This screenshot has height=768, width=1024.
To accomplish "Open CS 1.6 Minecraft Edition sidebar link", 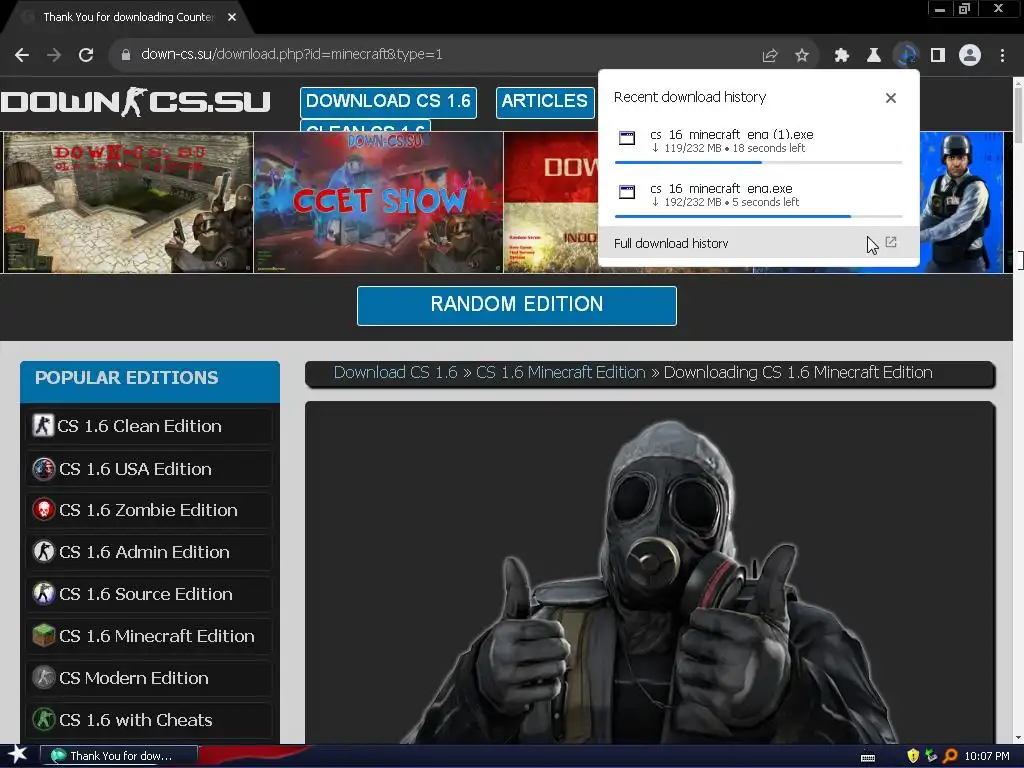I will coord(149,635).
